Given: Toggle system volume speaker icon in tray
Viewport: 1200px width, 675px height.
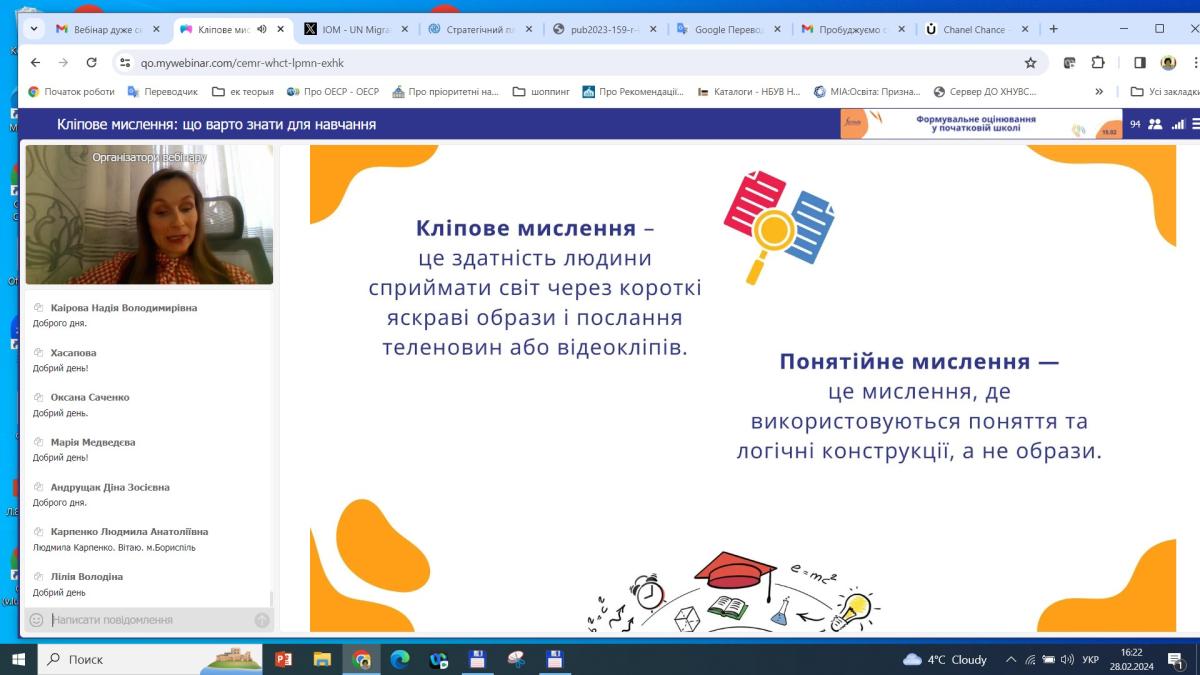Looking at the screenshot, I should pyautogui.click(x=1067, y=660).
